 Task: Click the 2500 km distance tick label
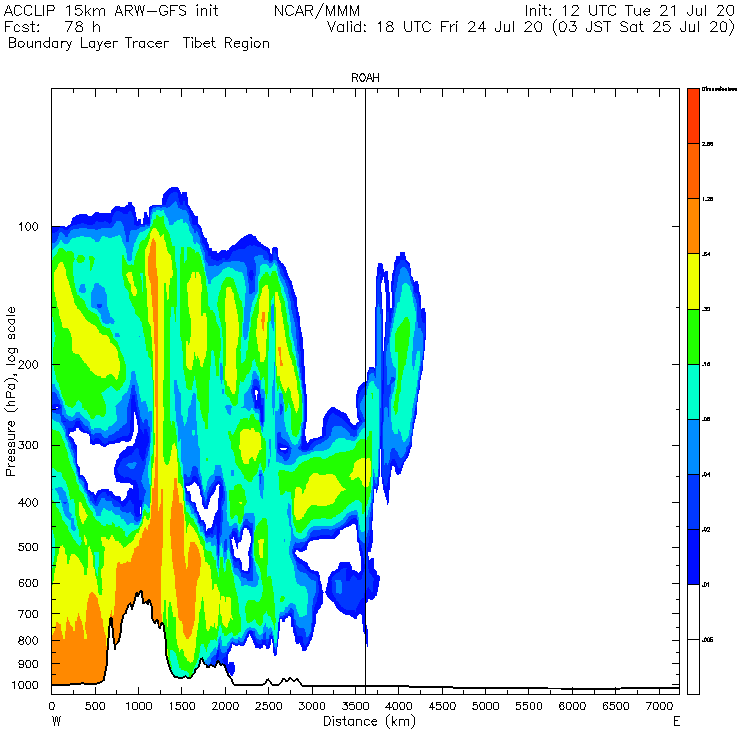(269, 706)
